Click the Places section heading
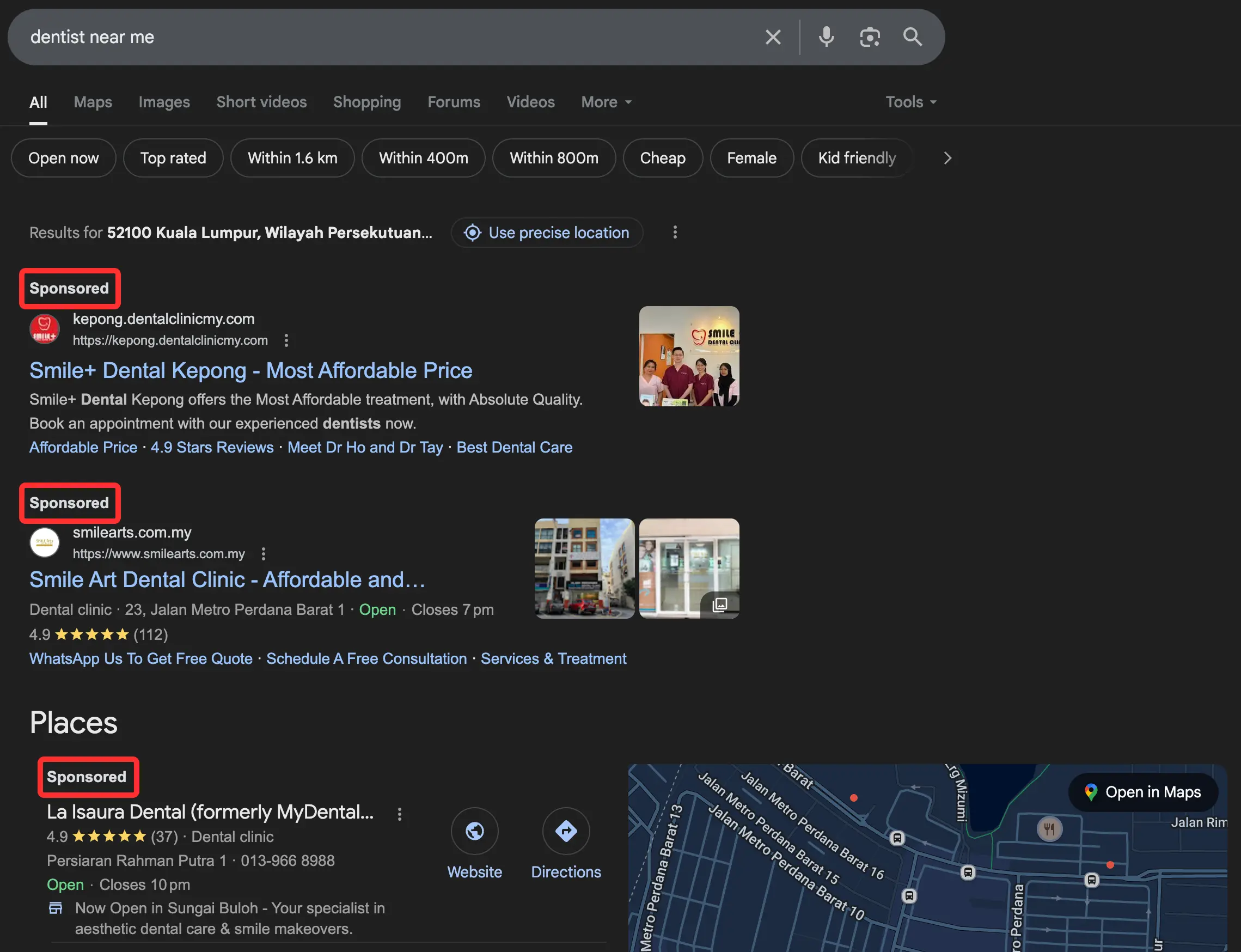The image size is (1241, 952). pyautogui.click(x=74, y=723)
